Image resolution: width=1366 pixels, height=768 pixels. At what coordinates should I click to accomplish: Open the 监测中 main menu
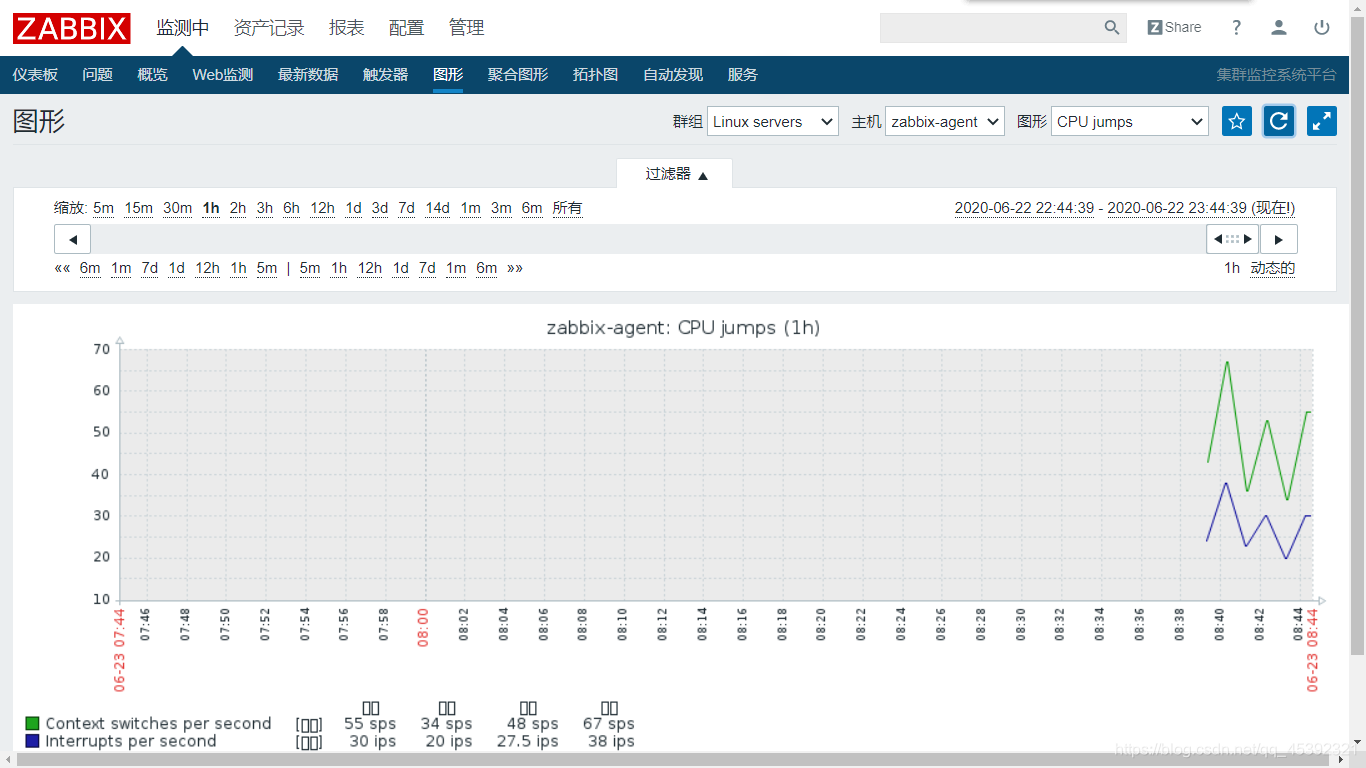[x=183, y=28]
